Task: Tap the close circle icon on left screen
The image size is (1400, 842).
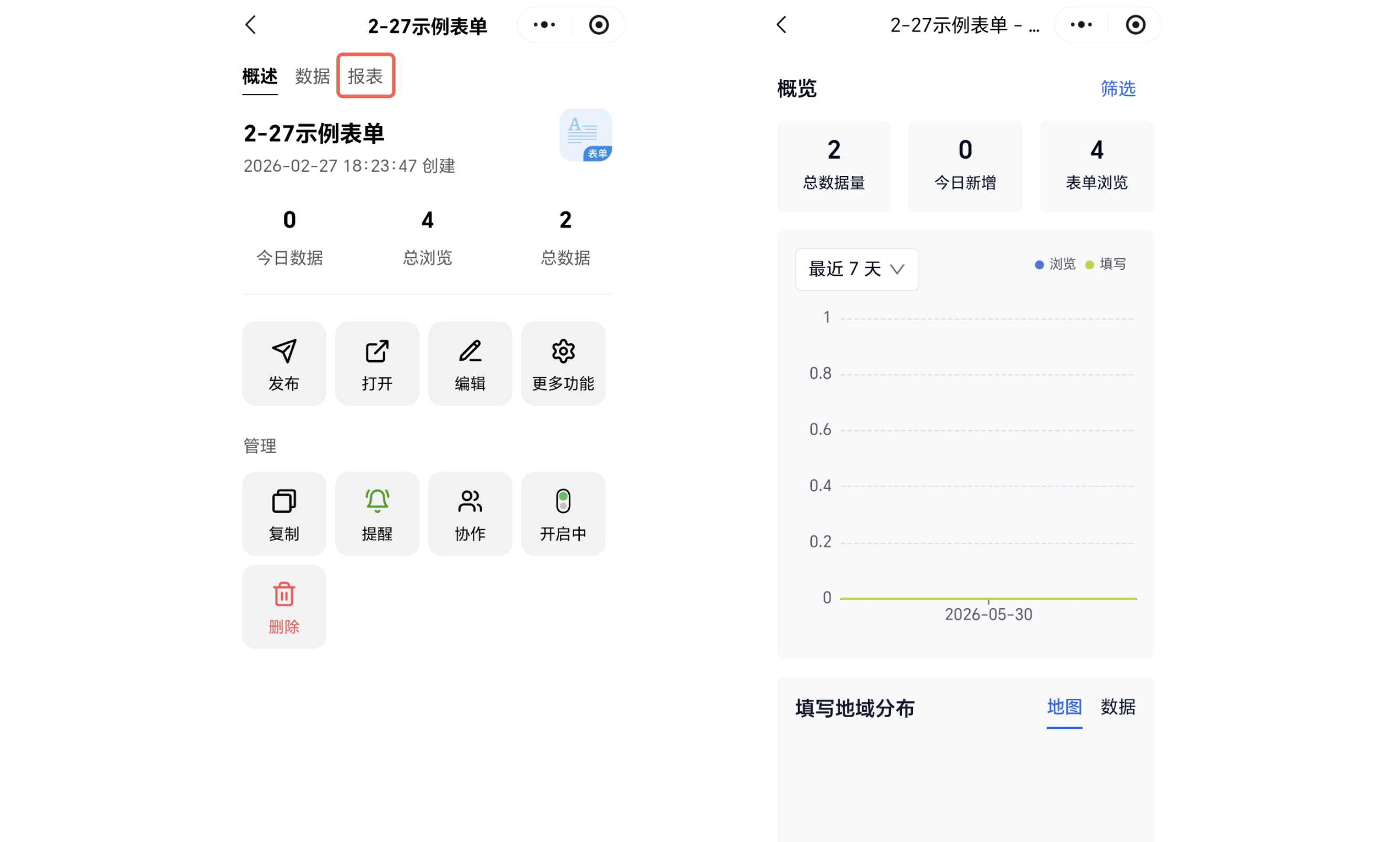Action: pos(598,25)
